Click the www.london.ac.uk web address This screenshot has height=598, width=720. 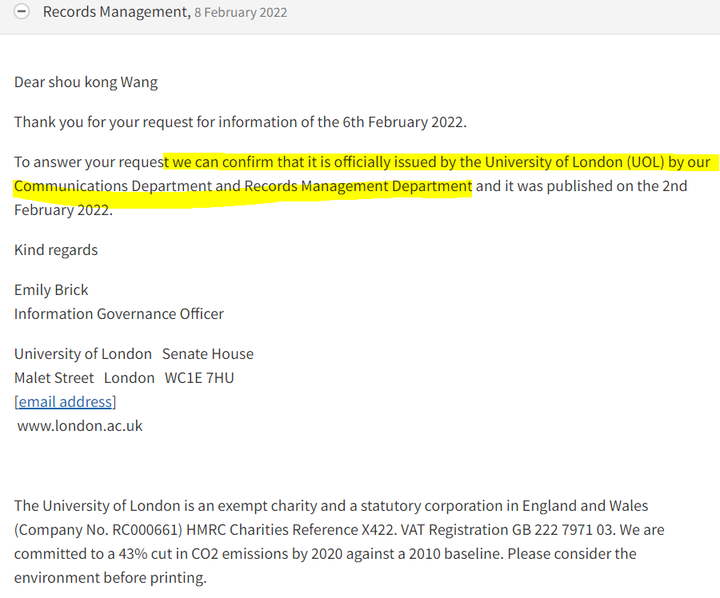[x=80, y=426]
